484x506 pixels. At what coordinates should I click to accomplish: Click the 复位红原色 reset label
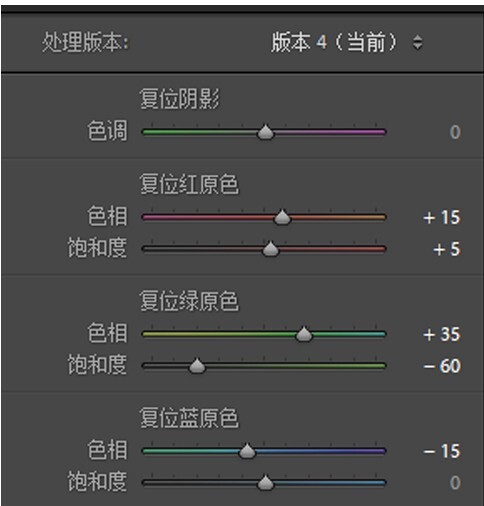(x=189, y=184)
